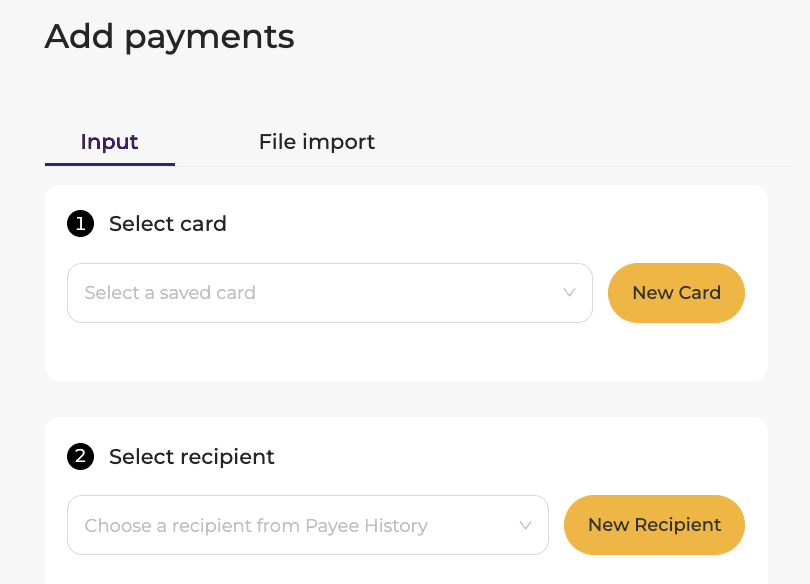Viewport: 810px width, 584px height.
Task: Open the saved card dropdown
Action: 329,293
